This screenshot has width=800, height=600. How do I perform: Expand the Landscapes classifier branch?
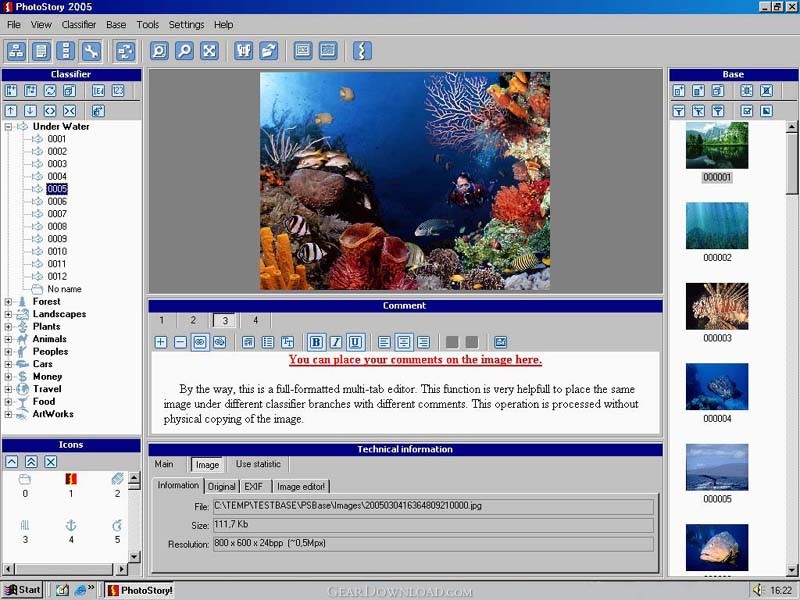(x=8, y=314)
